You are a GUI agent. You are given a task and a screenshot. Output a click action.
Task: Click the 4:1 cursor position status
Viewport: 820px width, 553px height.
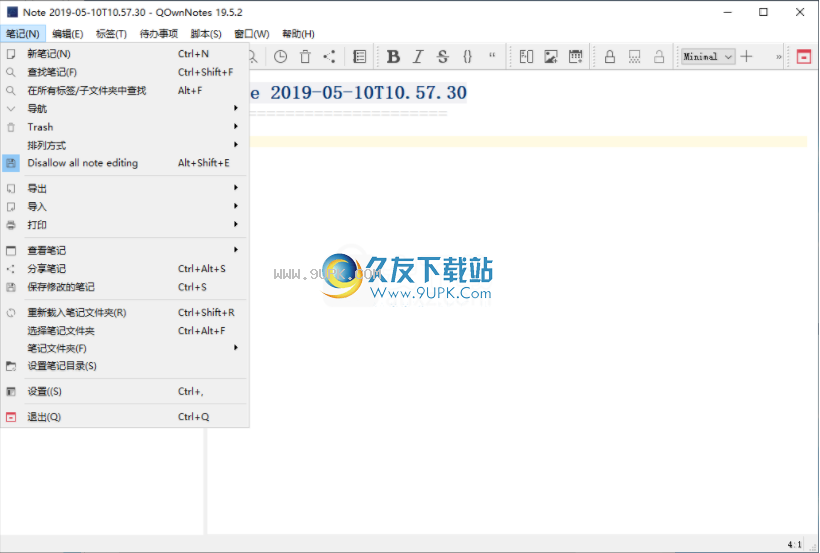pos(794,545)
